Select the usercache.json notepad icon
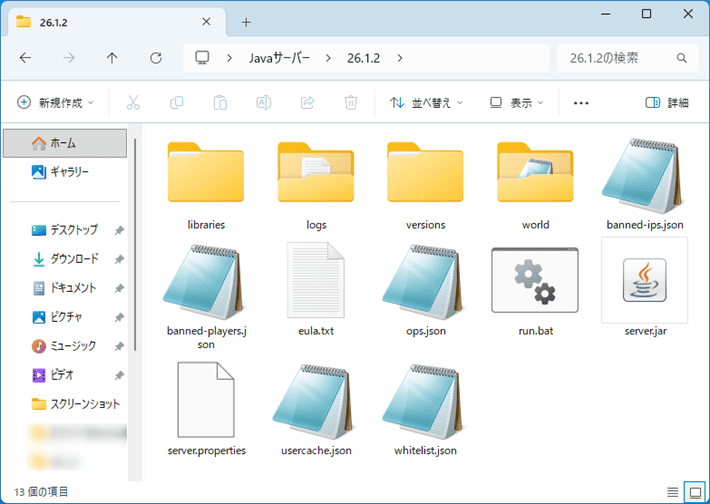The height and width of the screenshot is (504, 710). coord(313,401)
